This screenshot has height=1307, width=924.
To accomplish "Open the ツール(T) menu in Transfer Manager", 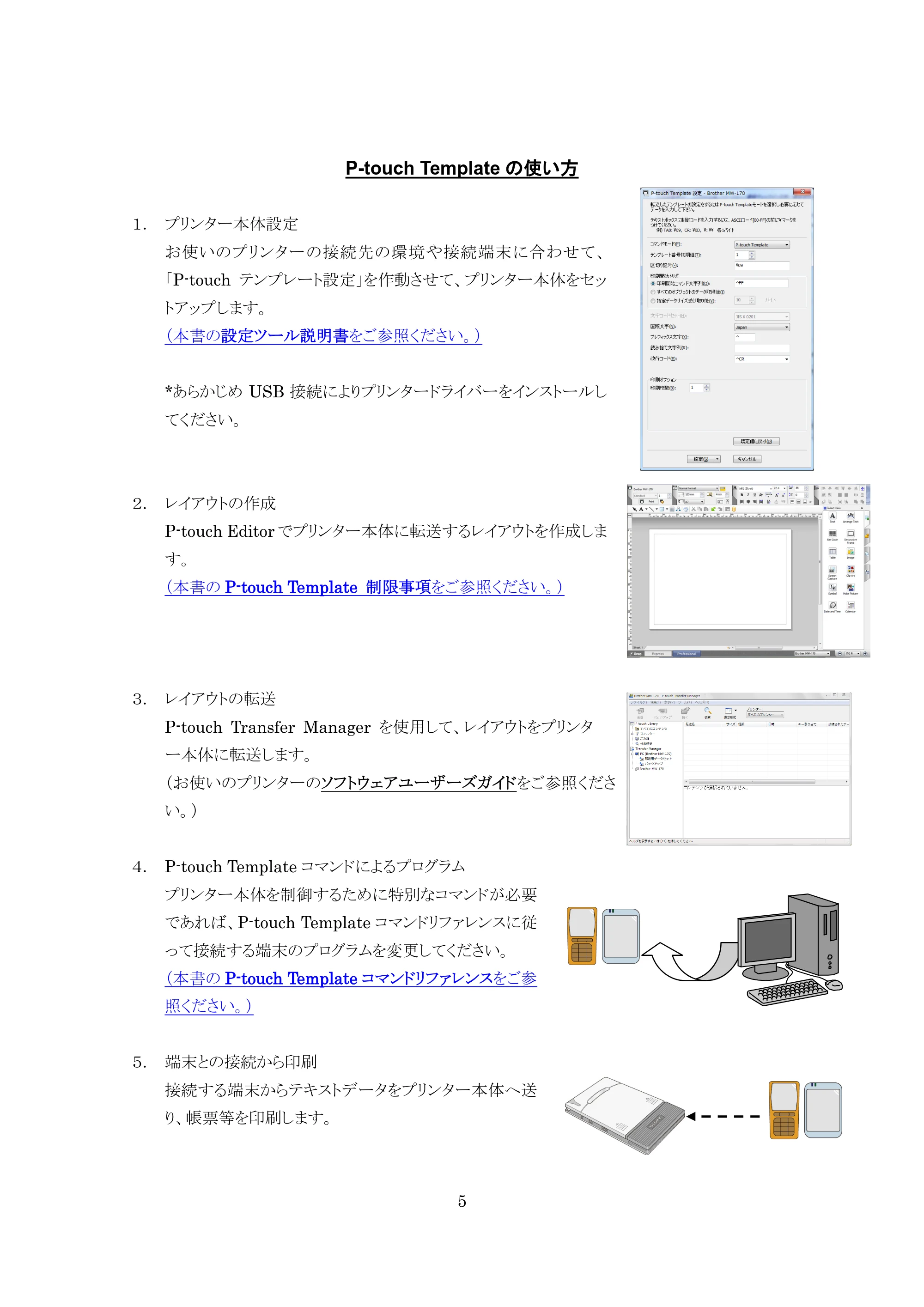I will pos(685,702).
